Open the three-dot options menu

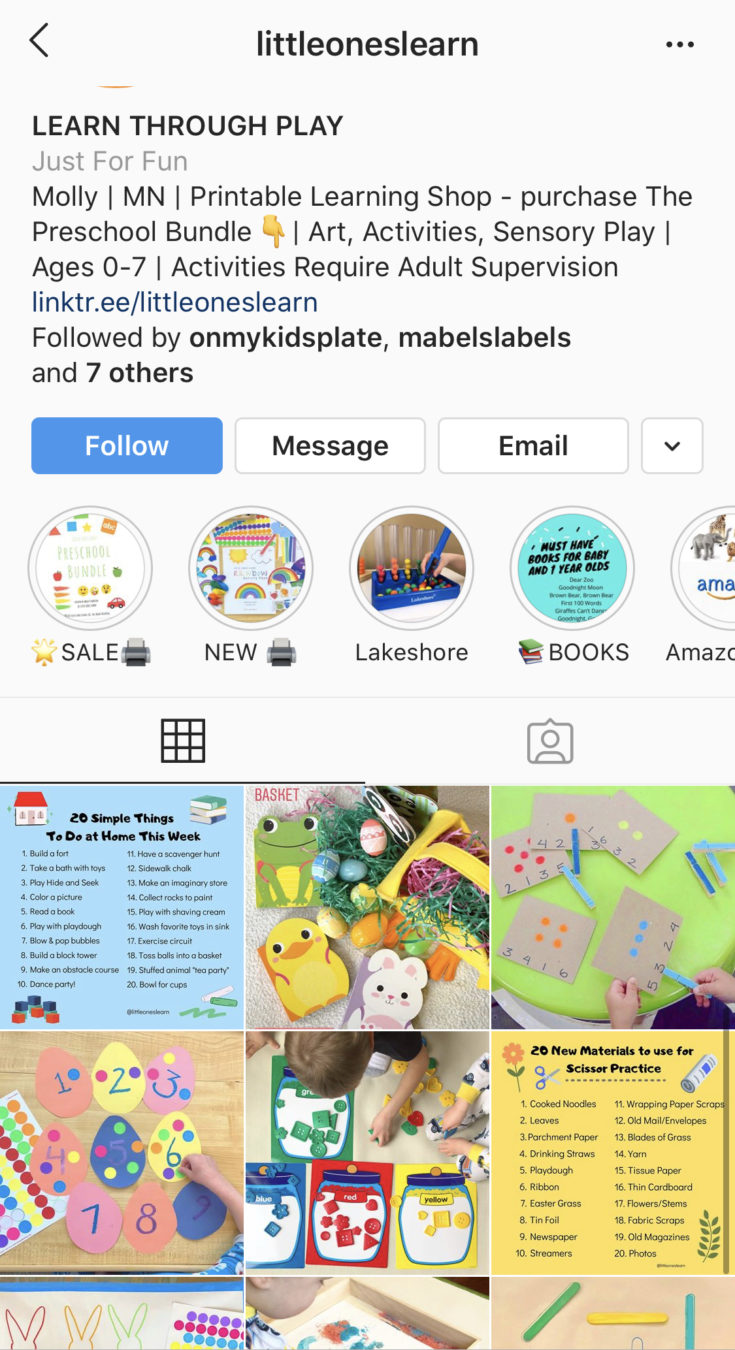click(x=680, y=44)
